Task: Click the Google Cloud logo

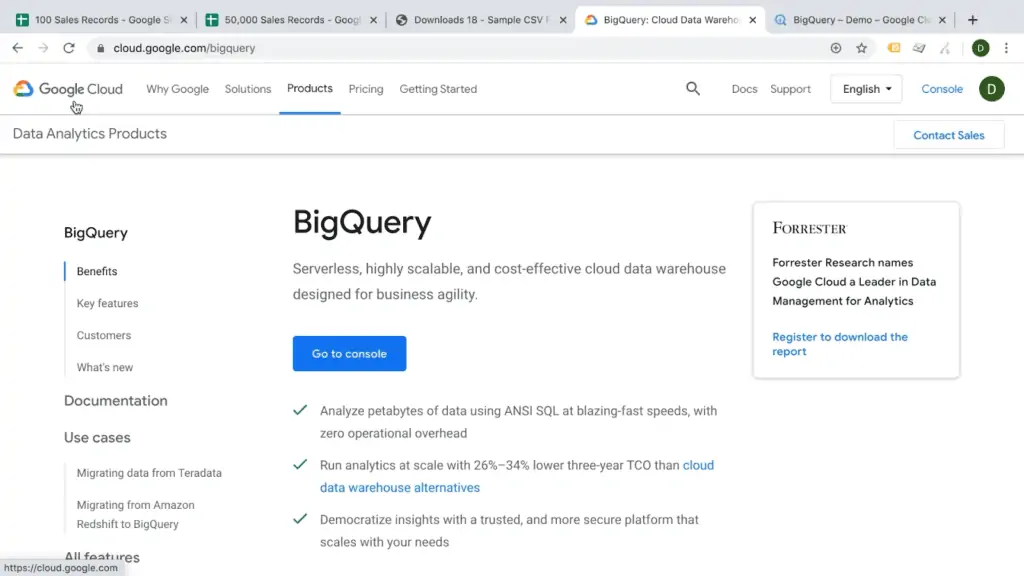Action: click(67, 89)
